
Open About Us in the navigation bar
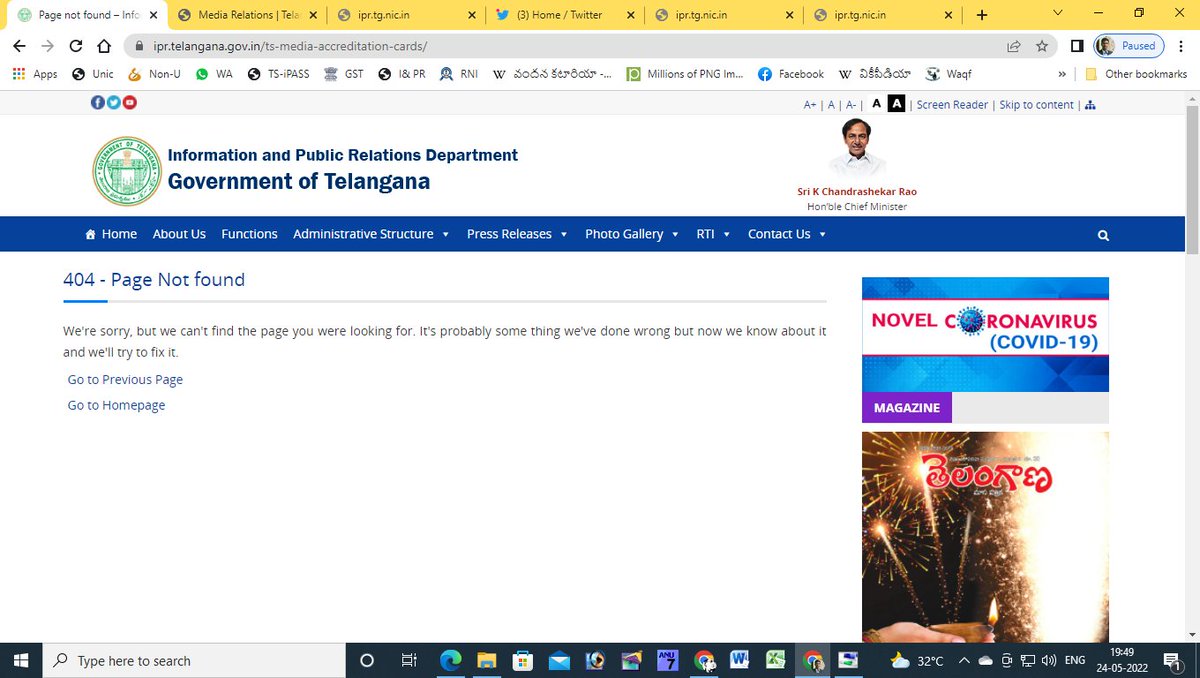(x=179, y=234)
